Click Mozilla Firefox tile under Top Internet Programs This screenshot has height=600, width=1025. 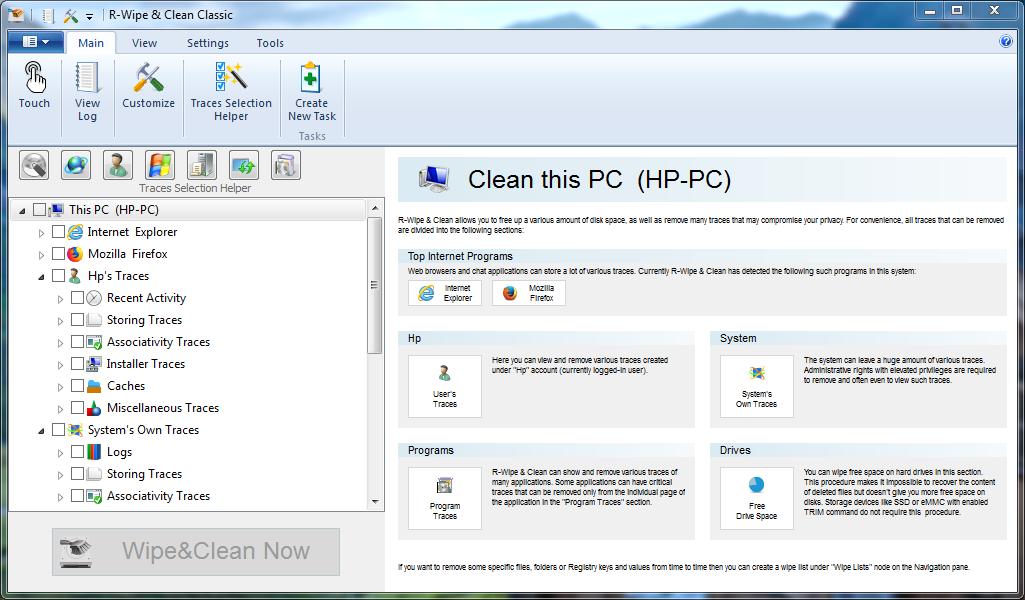(x=528, y=293)
